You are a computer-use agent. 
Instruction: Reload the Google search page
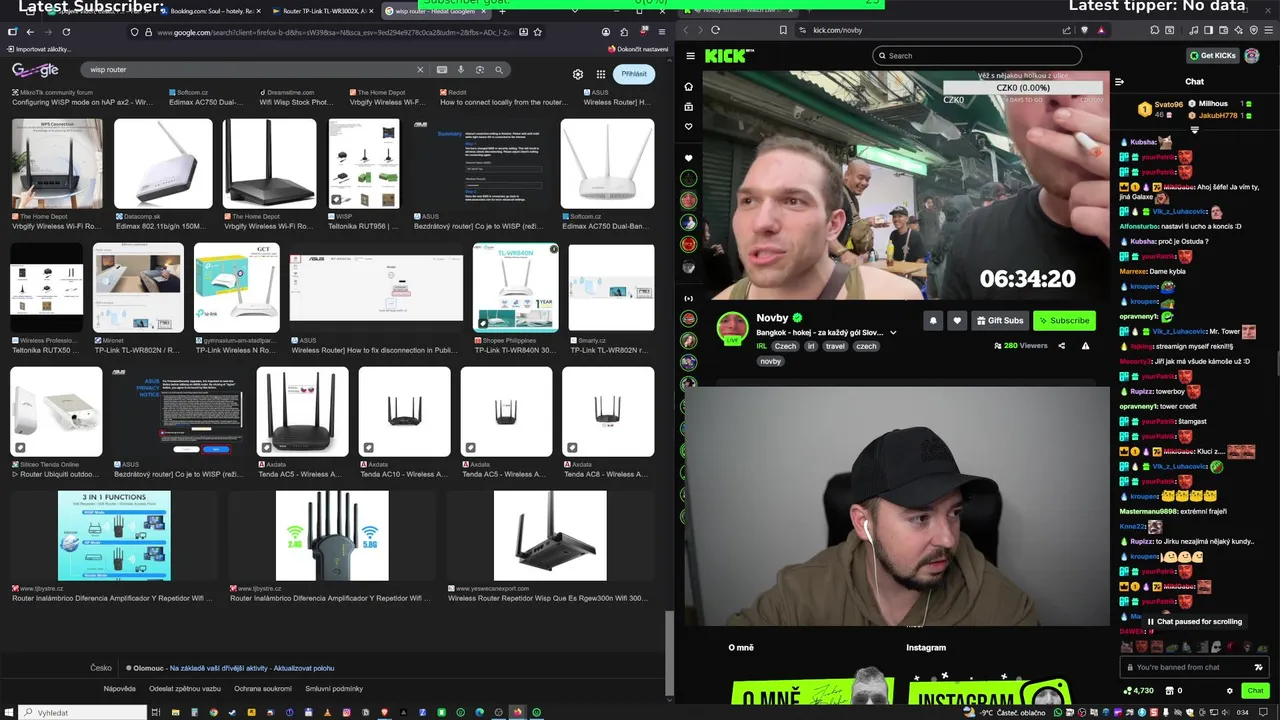(x=66, y=32)
